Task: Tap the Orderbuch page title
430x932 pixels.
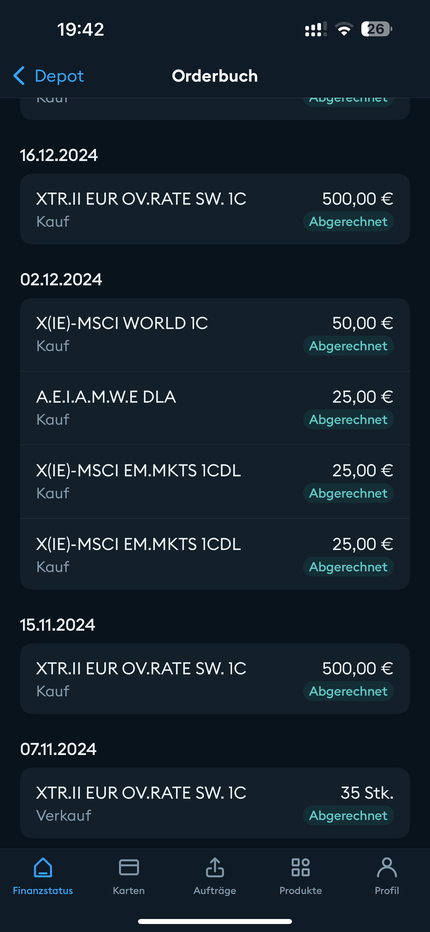Action: pyautogui.click(x=215, y=76)
